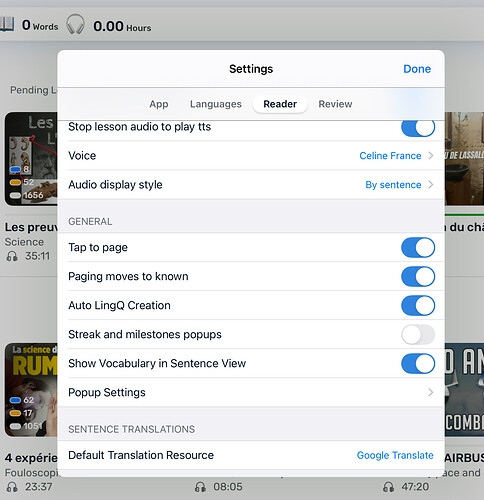Click the blue word-count badge showing 62

pos(22,400)
